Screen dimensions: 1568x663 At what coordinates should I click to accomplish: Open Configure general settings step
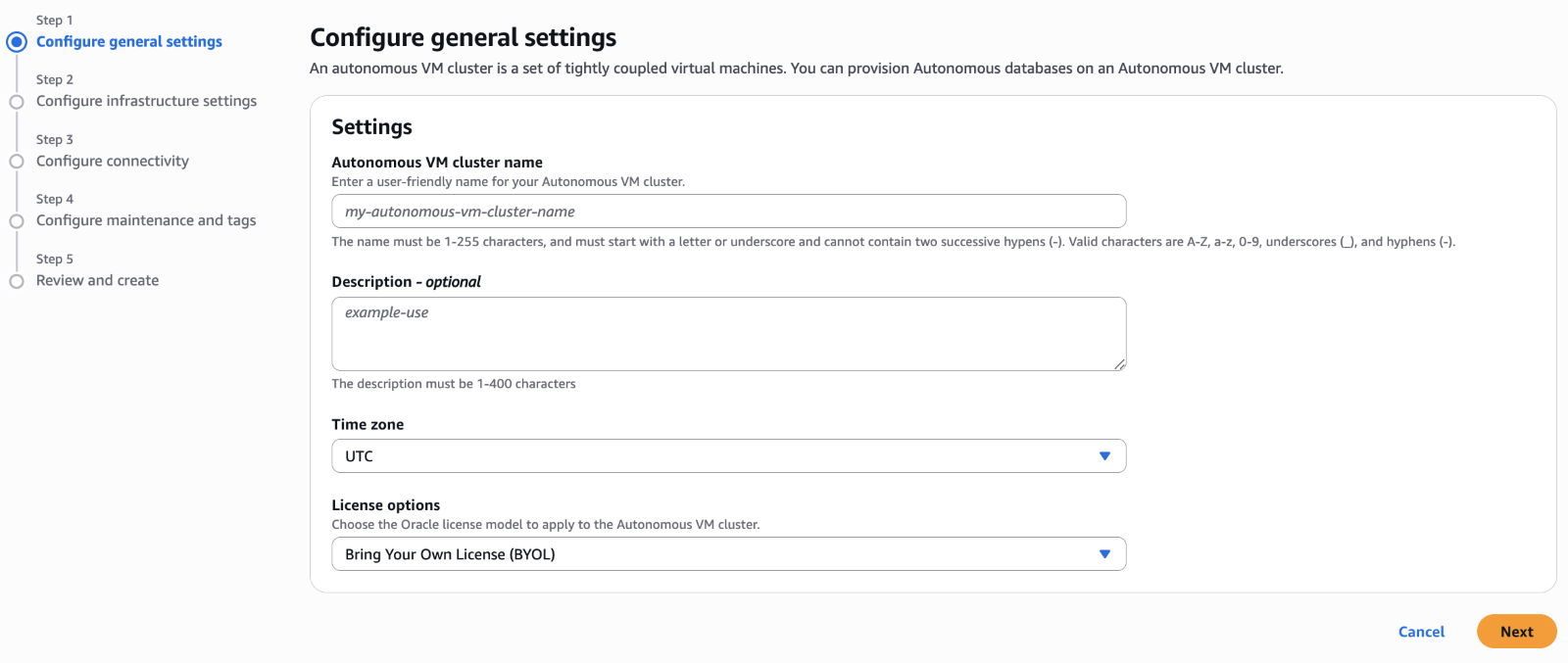129,42
